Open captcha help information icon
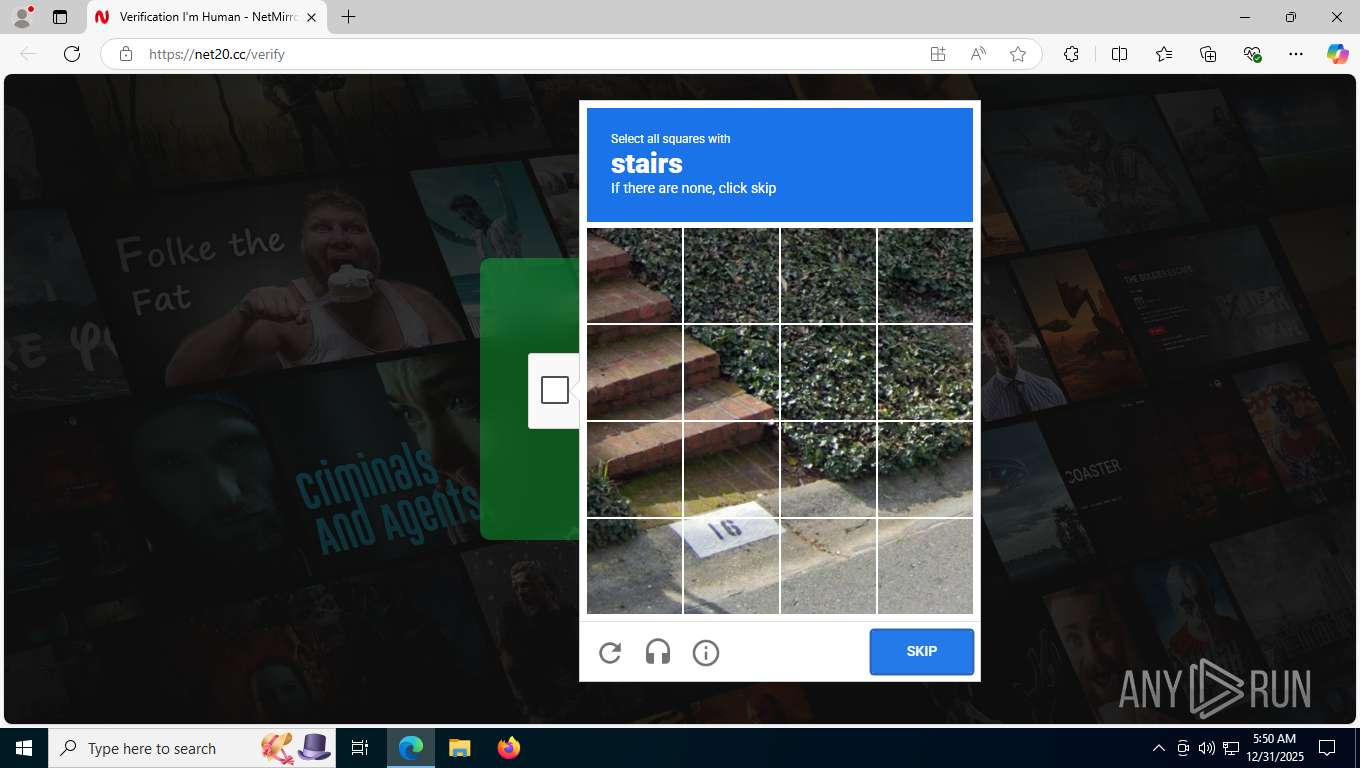 pos(706,653)
